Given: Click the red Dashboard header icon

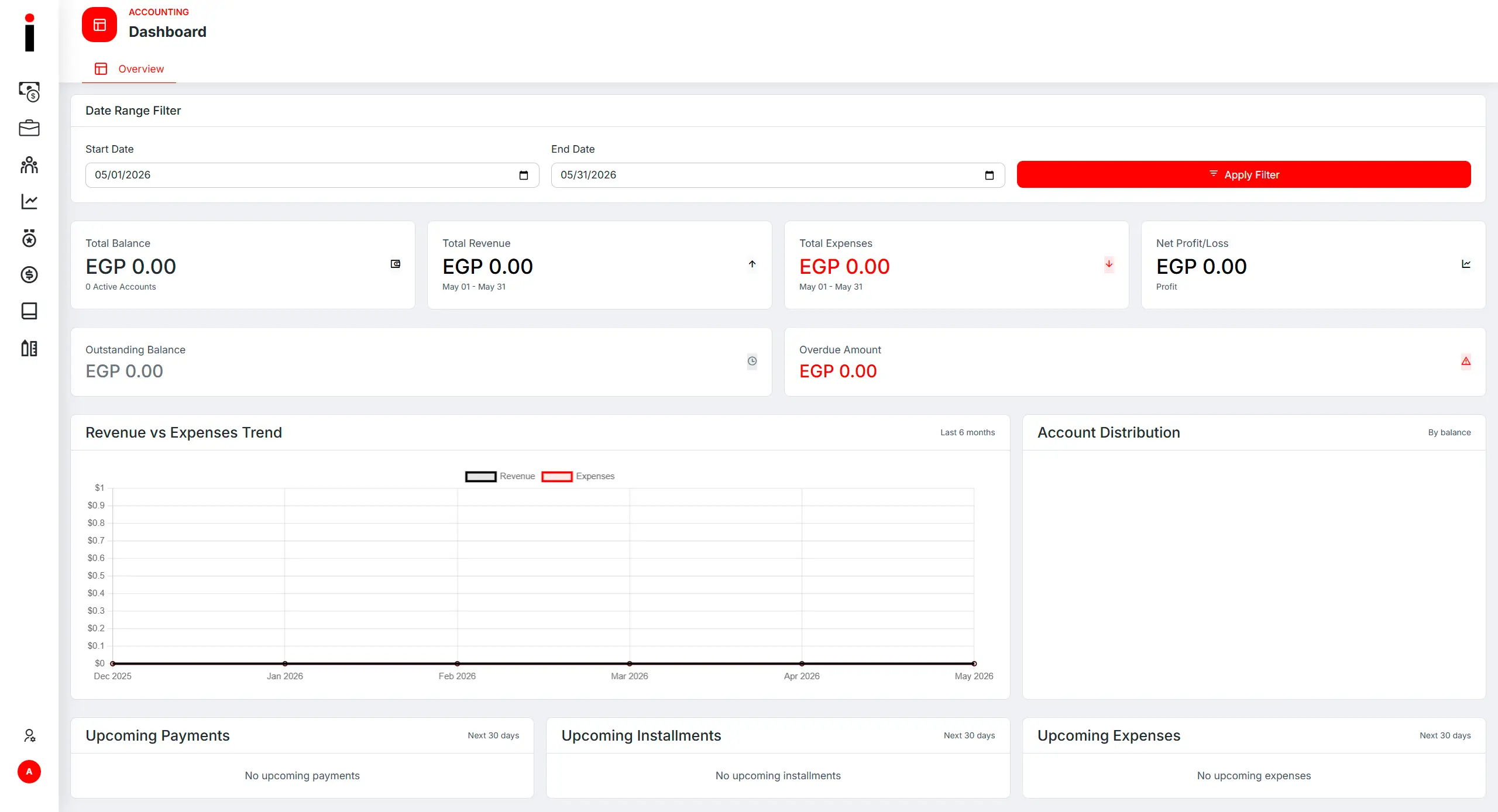Looking at the screenshot, I should tap(99, 25).
